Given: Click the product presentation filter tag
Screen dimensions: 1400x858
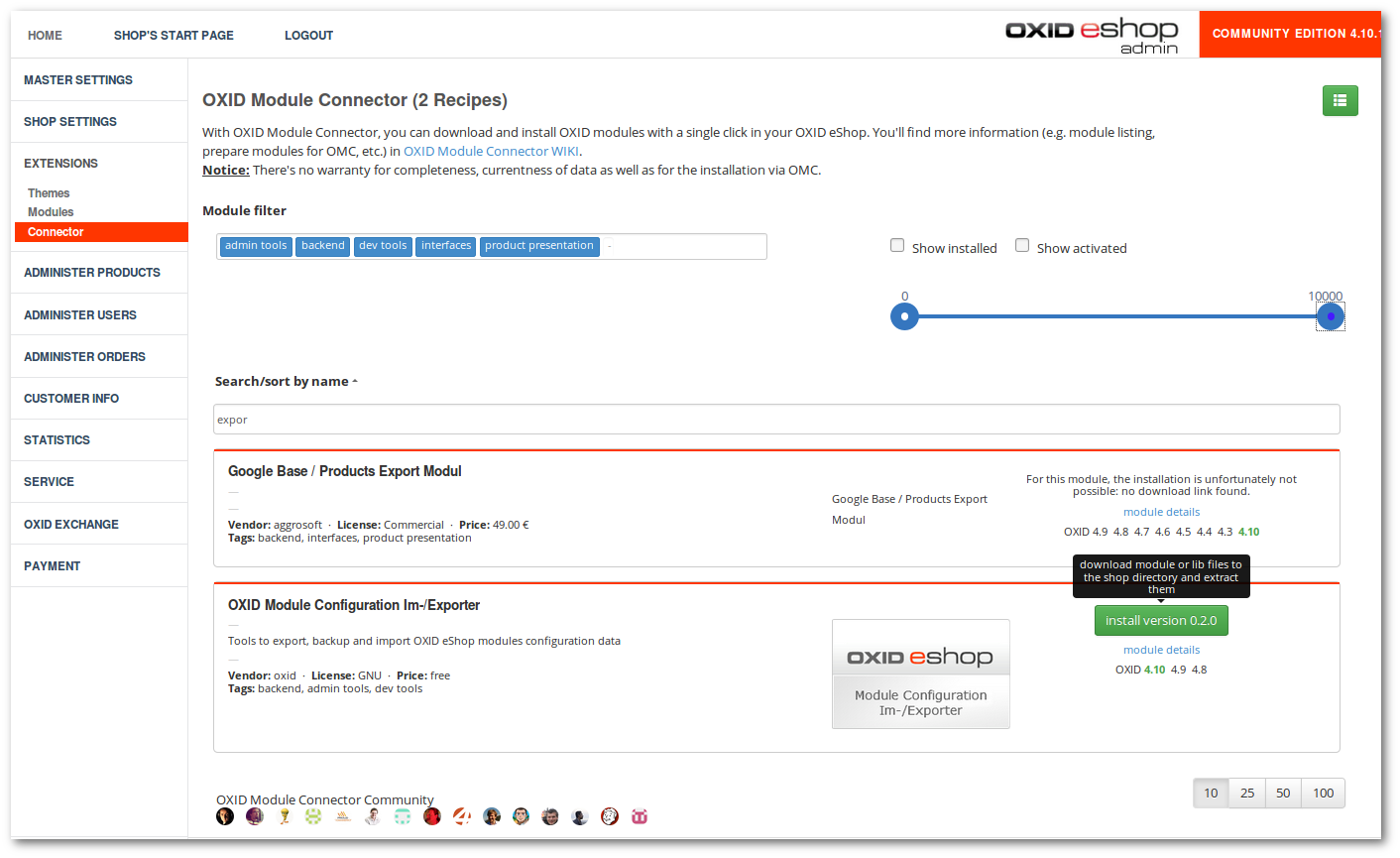Looking at the screenshot, I should pyautogui.click(x=539, y=246).
